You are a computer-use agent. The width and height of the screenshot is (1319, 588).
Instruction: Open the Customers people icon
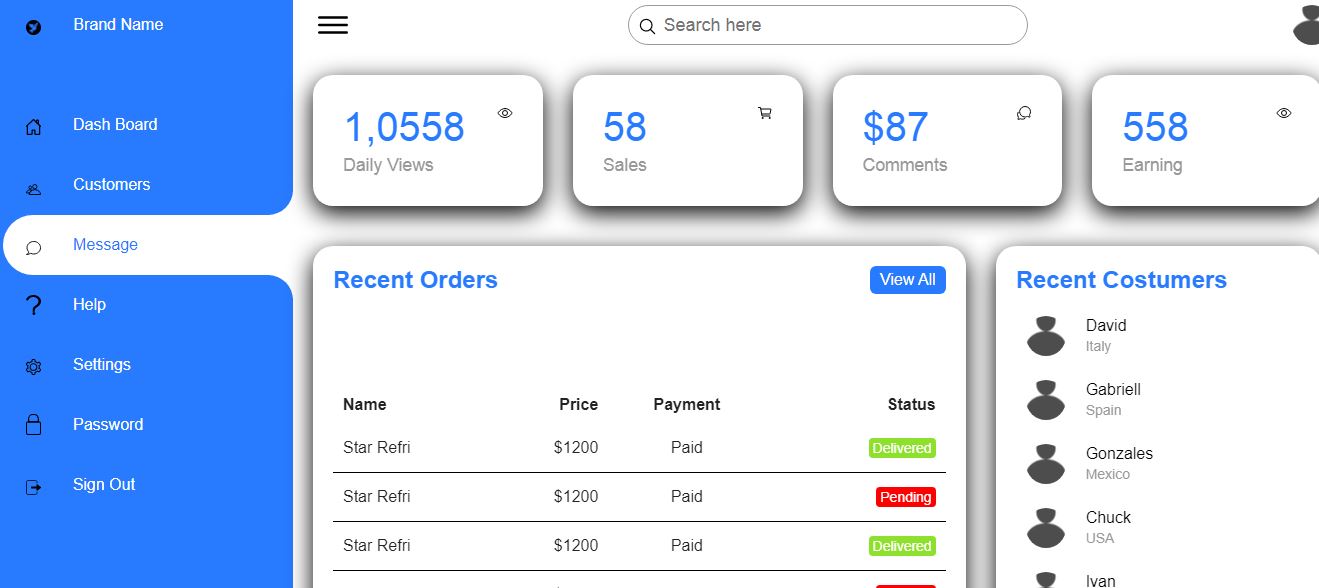click(x=33, y=188)
